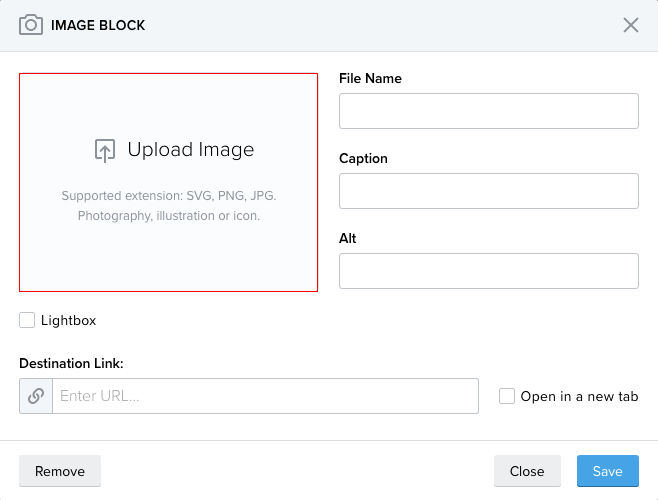Click the File Name label
Viewport: 658px width, 500px height.
[x=370, y=78]
